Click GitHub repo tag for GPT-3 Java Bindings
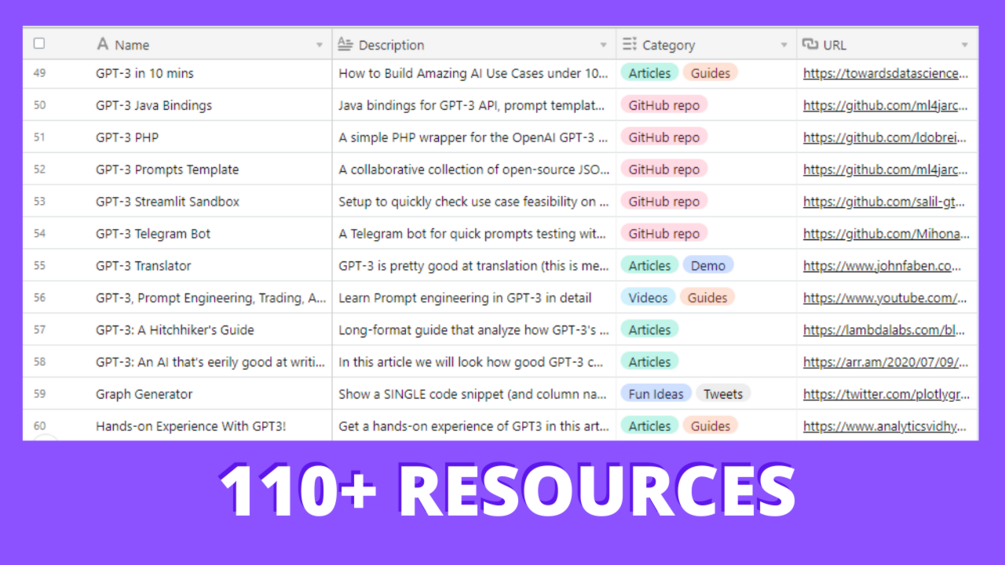 [x=664, y=105]
